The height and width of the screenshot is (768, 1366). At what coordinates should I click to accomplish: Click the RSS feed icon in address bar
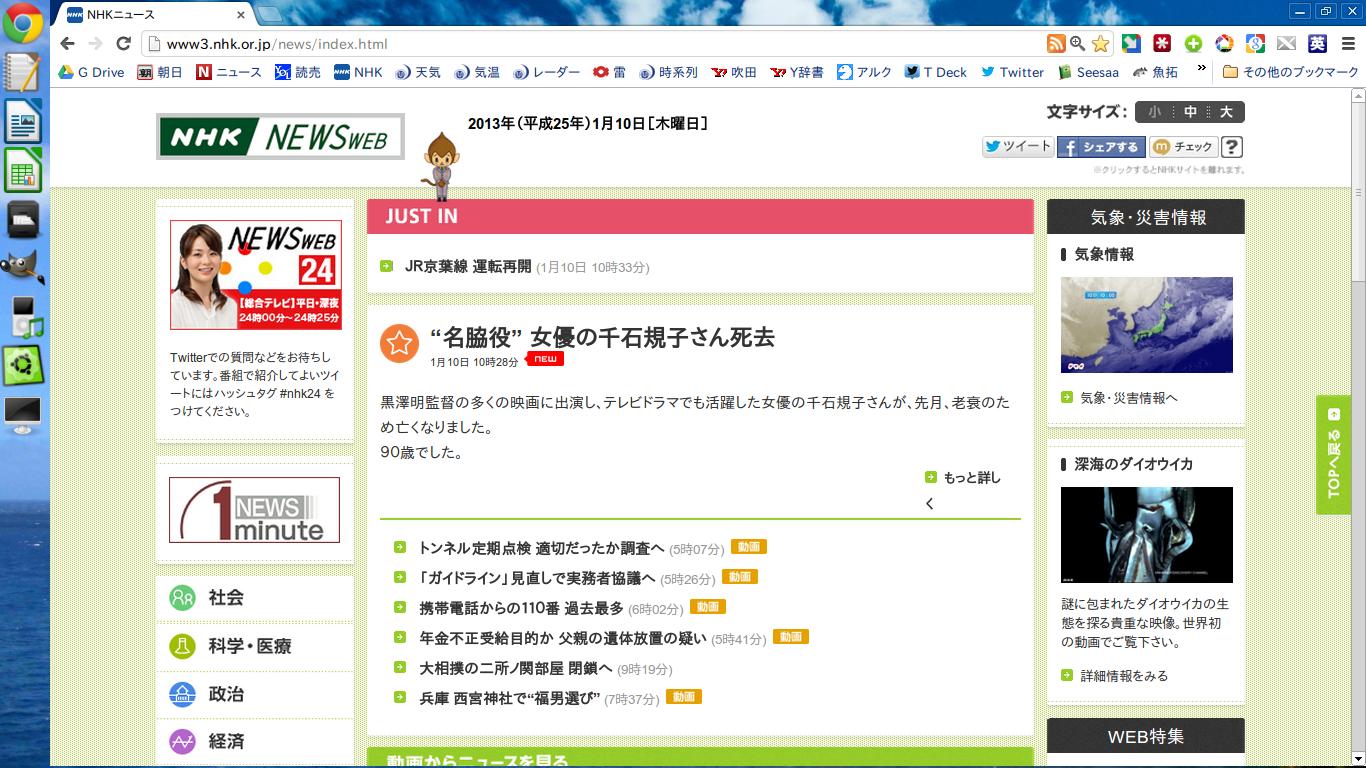(1055, 43)
